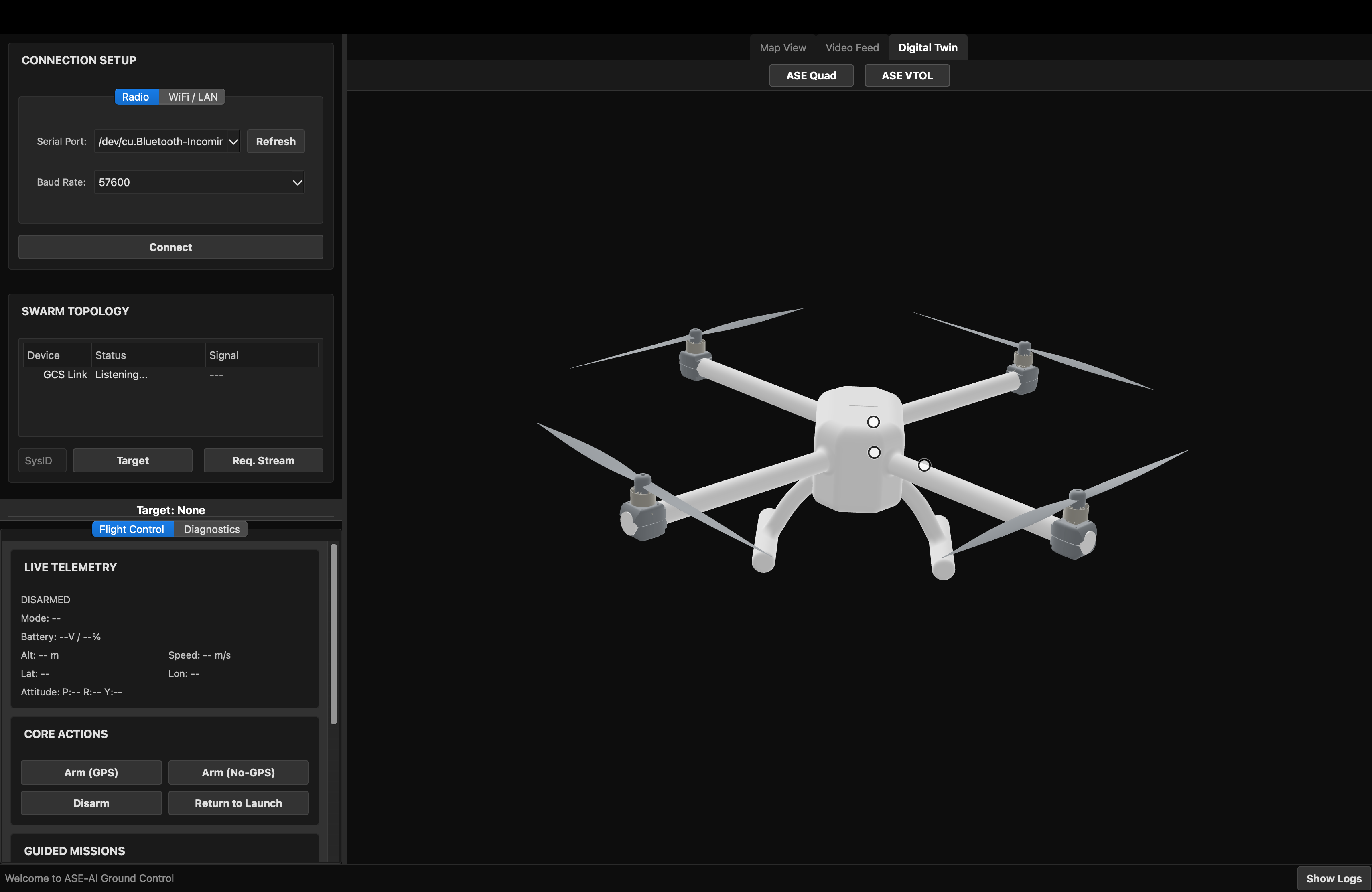Select the ASE VTOL drone model

906,75
